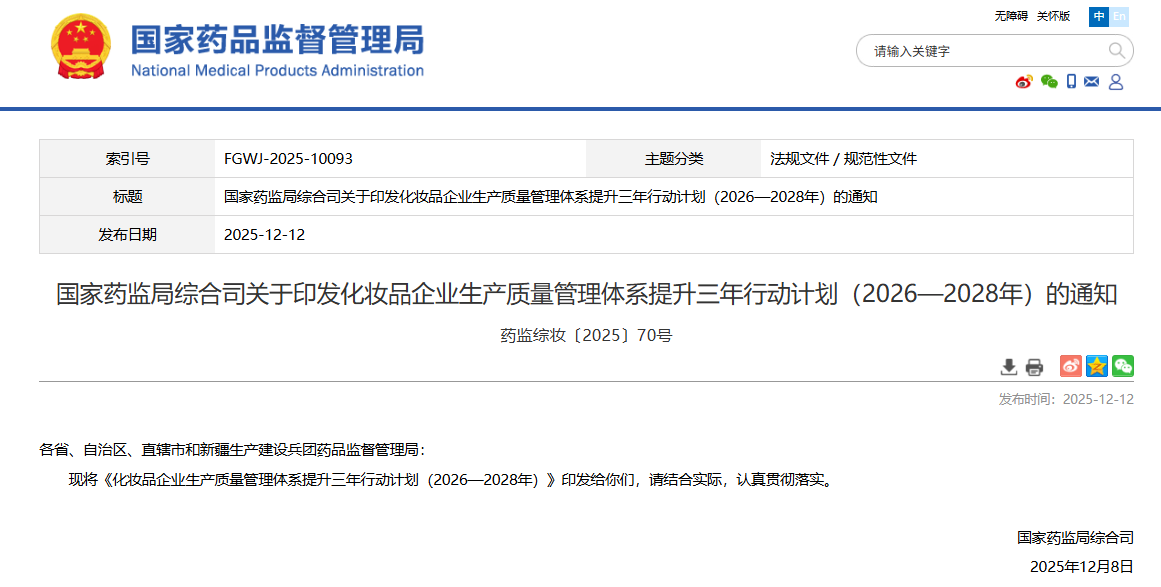The width and height of the screenshot is (1161, 587).
Task: Switch language to English (En)
Action: point(1119,16)
